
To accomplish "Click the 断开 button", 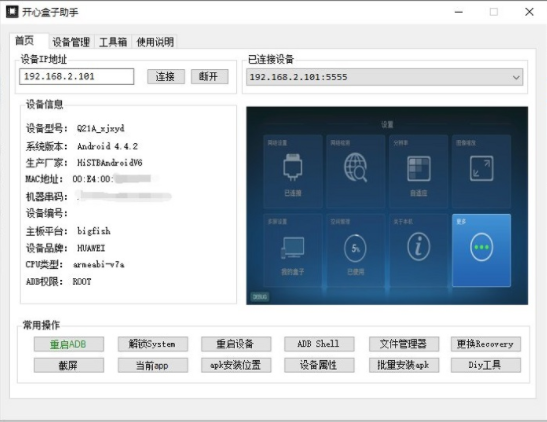I will (x=210, y=76).
